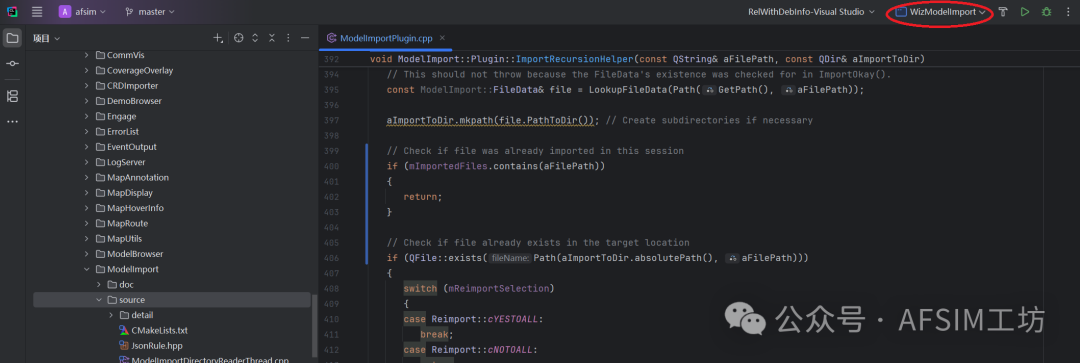Expand all nodes in project tree

(255, 38)
